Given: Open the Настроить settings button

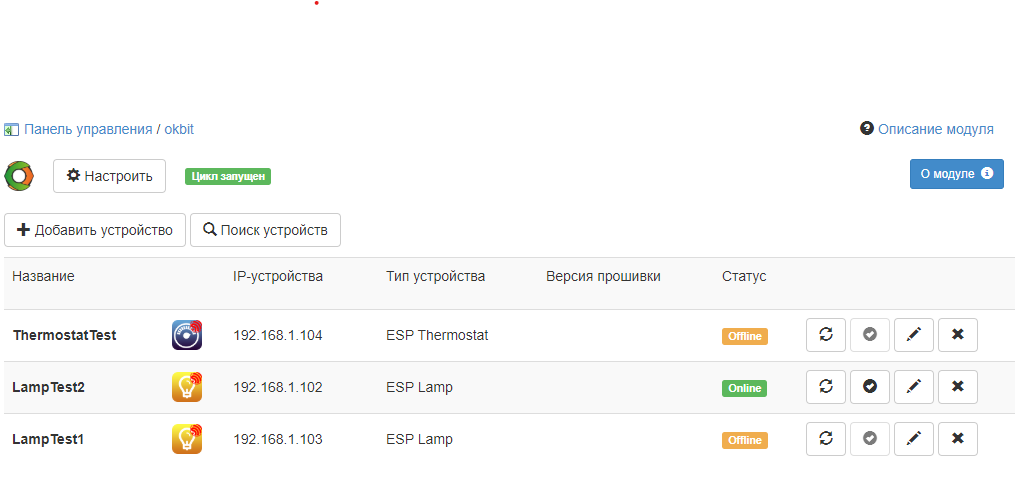Looking at the screenshot, I should coord(109,176).
